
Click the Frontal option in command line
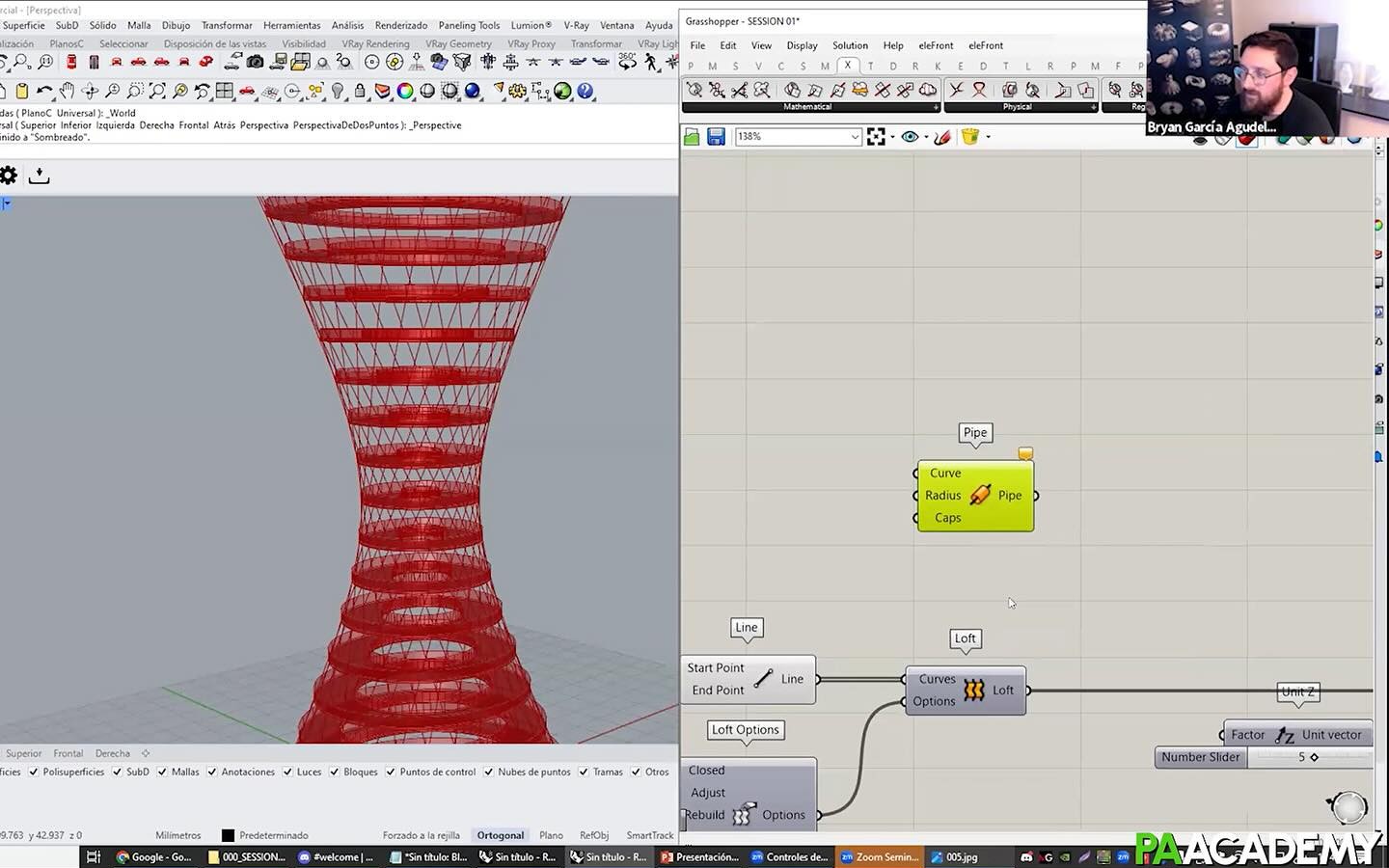click(194, 125)
